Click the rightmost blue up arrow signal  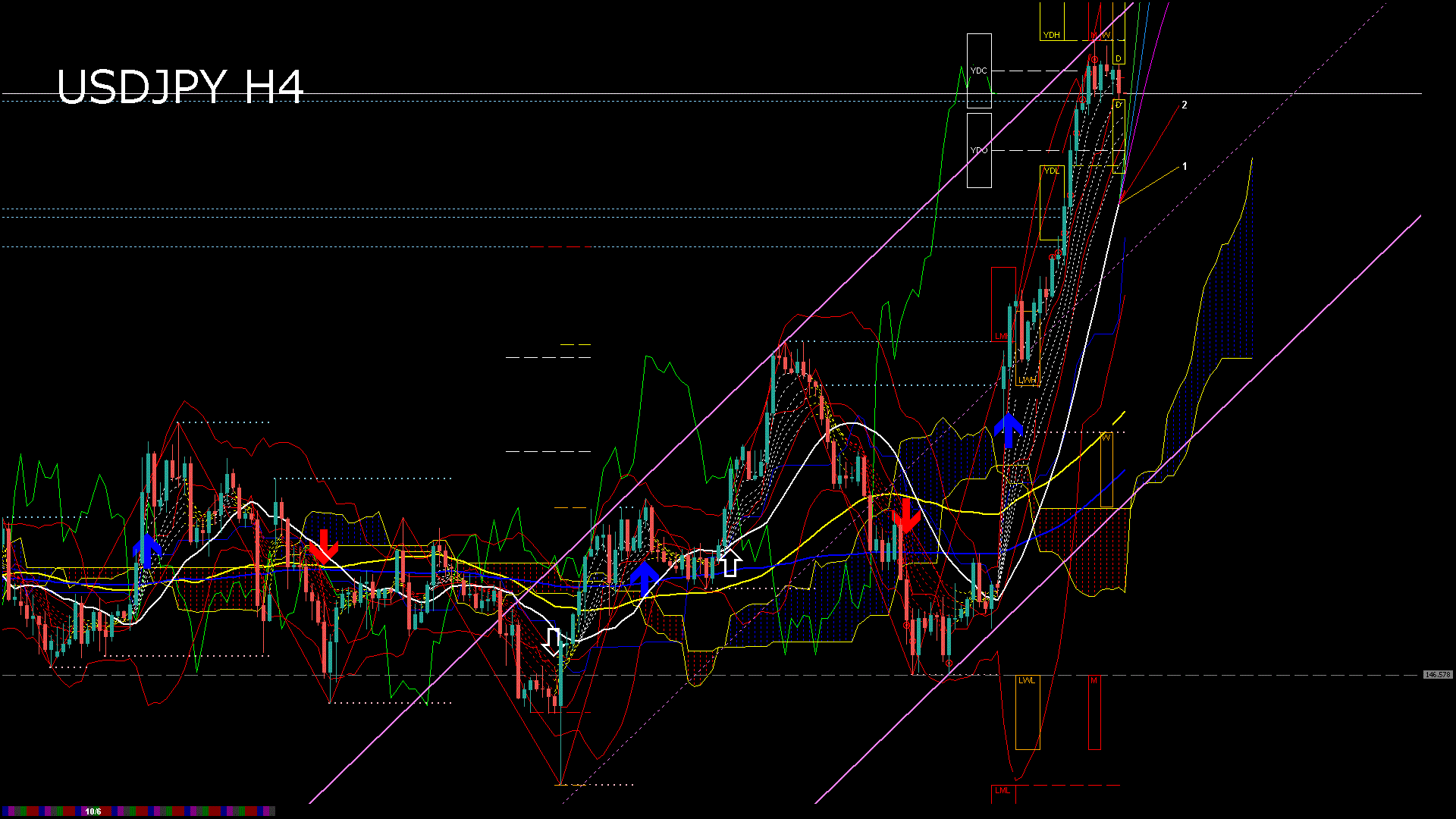click(1009, 430)
